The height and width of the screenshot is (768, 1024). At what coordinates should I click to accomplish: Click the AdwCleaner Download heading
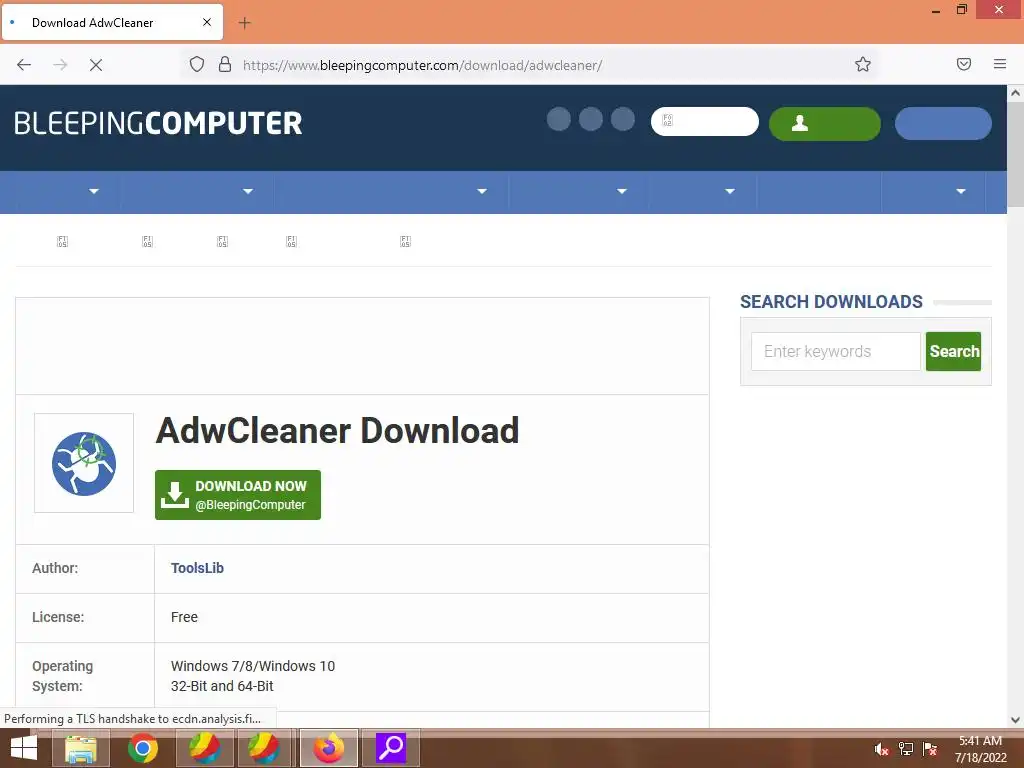(337, 430)
